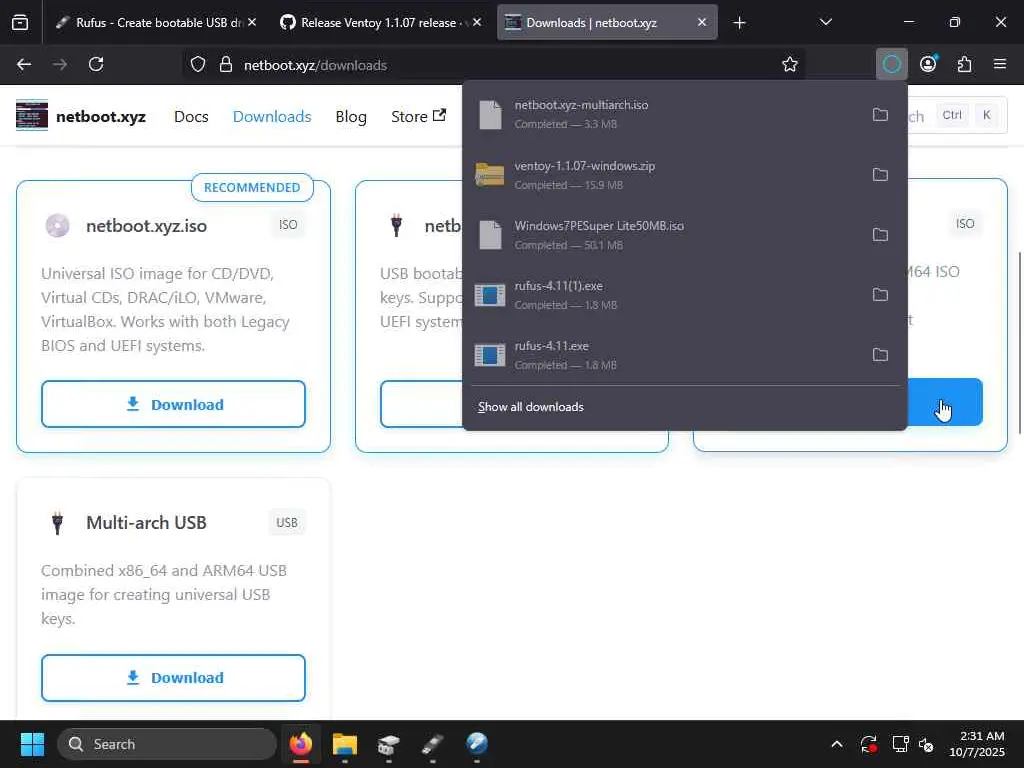Reload the netboot.xyz page
This screenshot has width=1024, height=768.
pyautogui.click(x=96, y=65)
